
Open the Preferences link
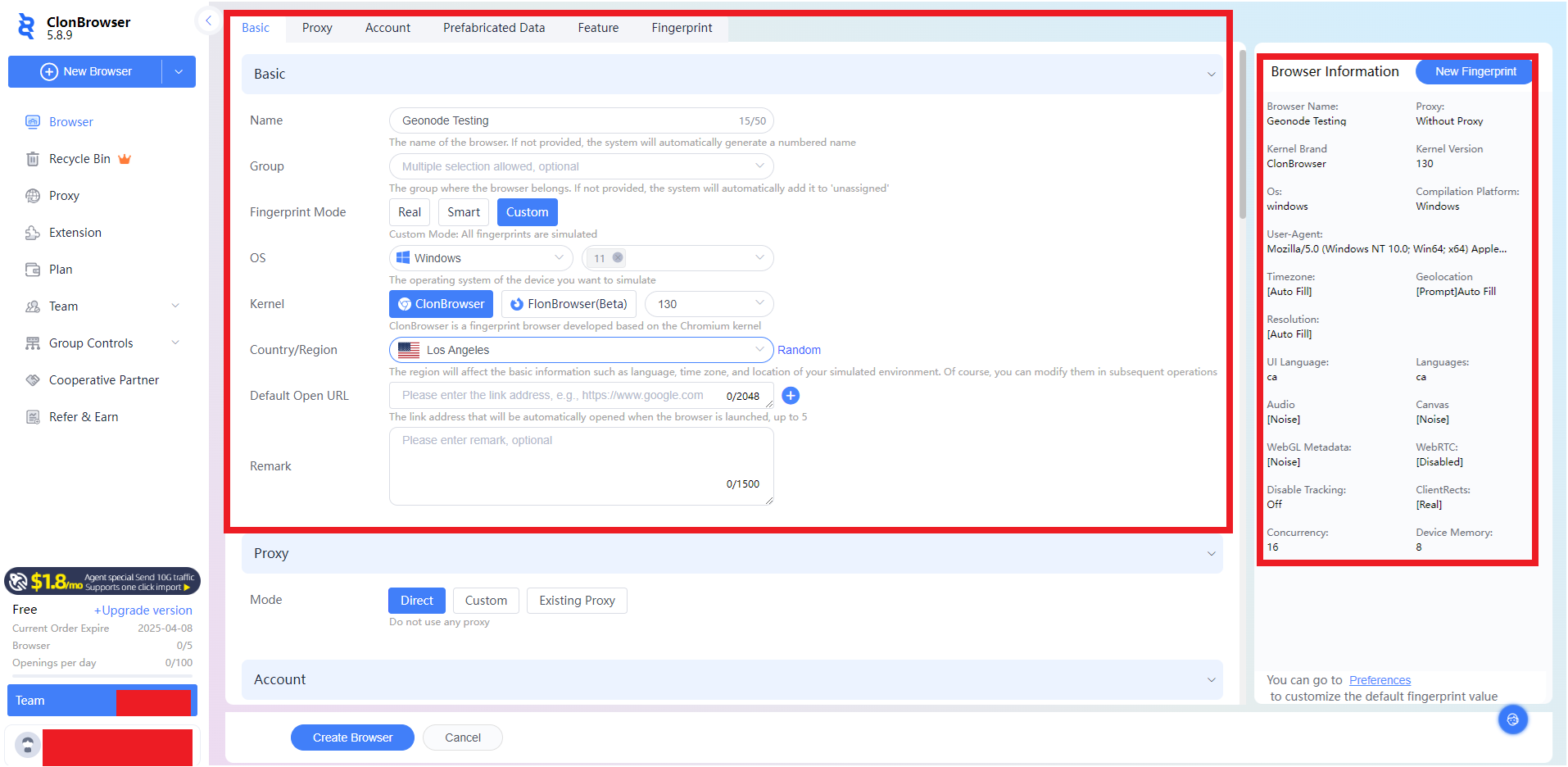(x=1379, y=679)
